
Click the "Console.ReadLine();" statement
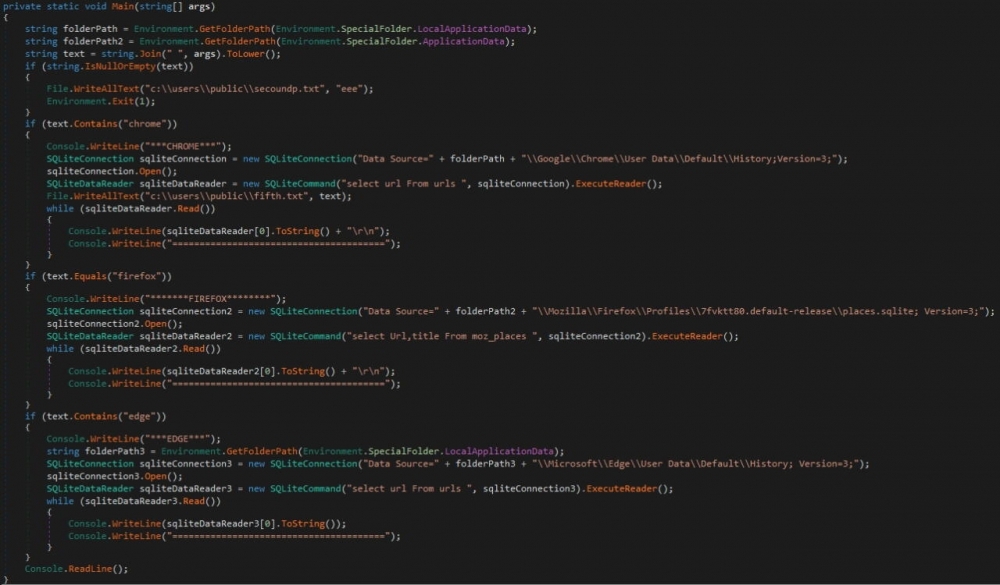coord(77,569)
